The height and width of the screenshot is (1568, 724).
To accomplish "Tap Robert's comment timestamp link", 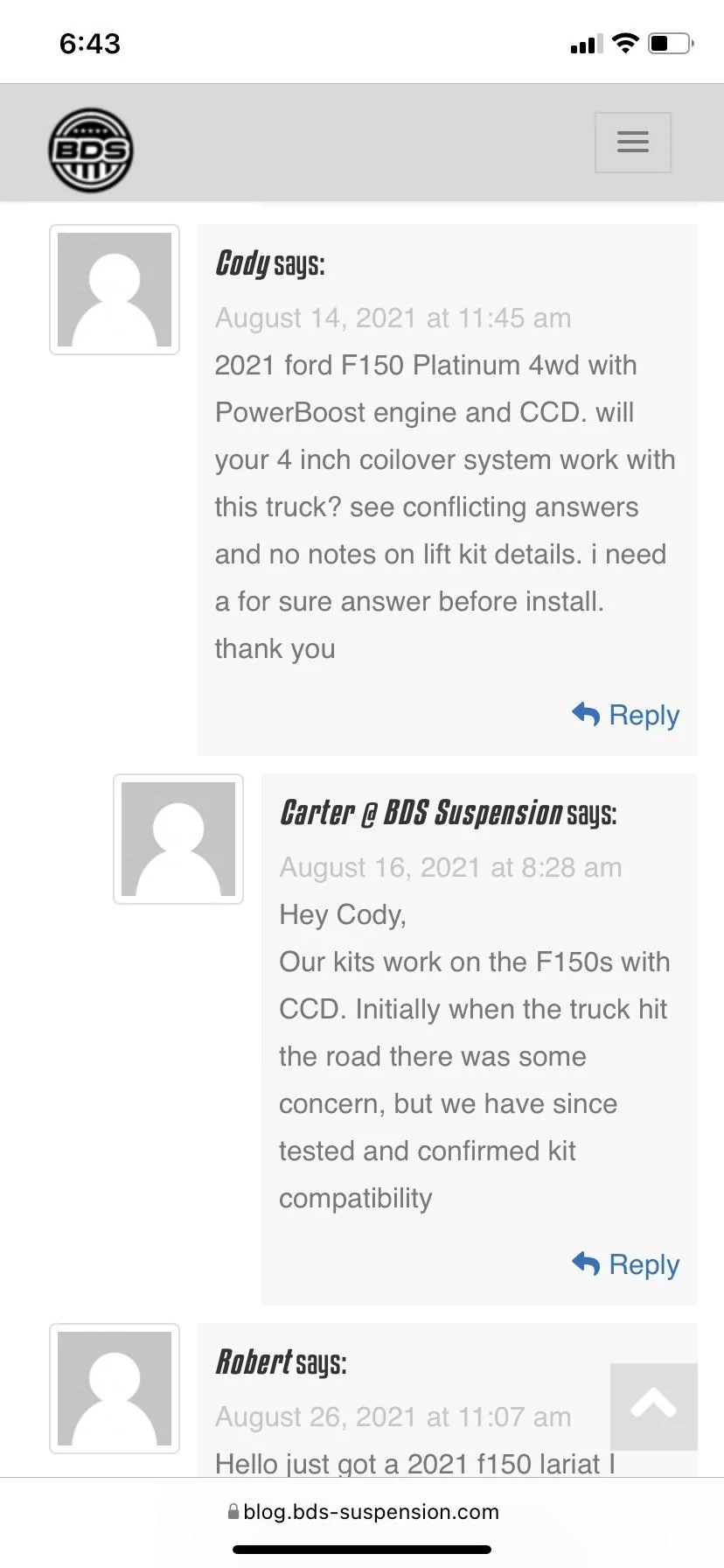I will (x=393, y=1417).
